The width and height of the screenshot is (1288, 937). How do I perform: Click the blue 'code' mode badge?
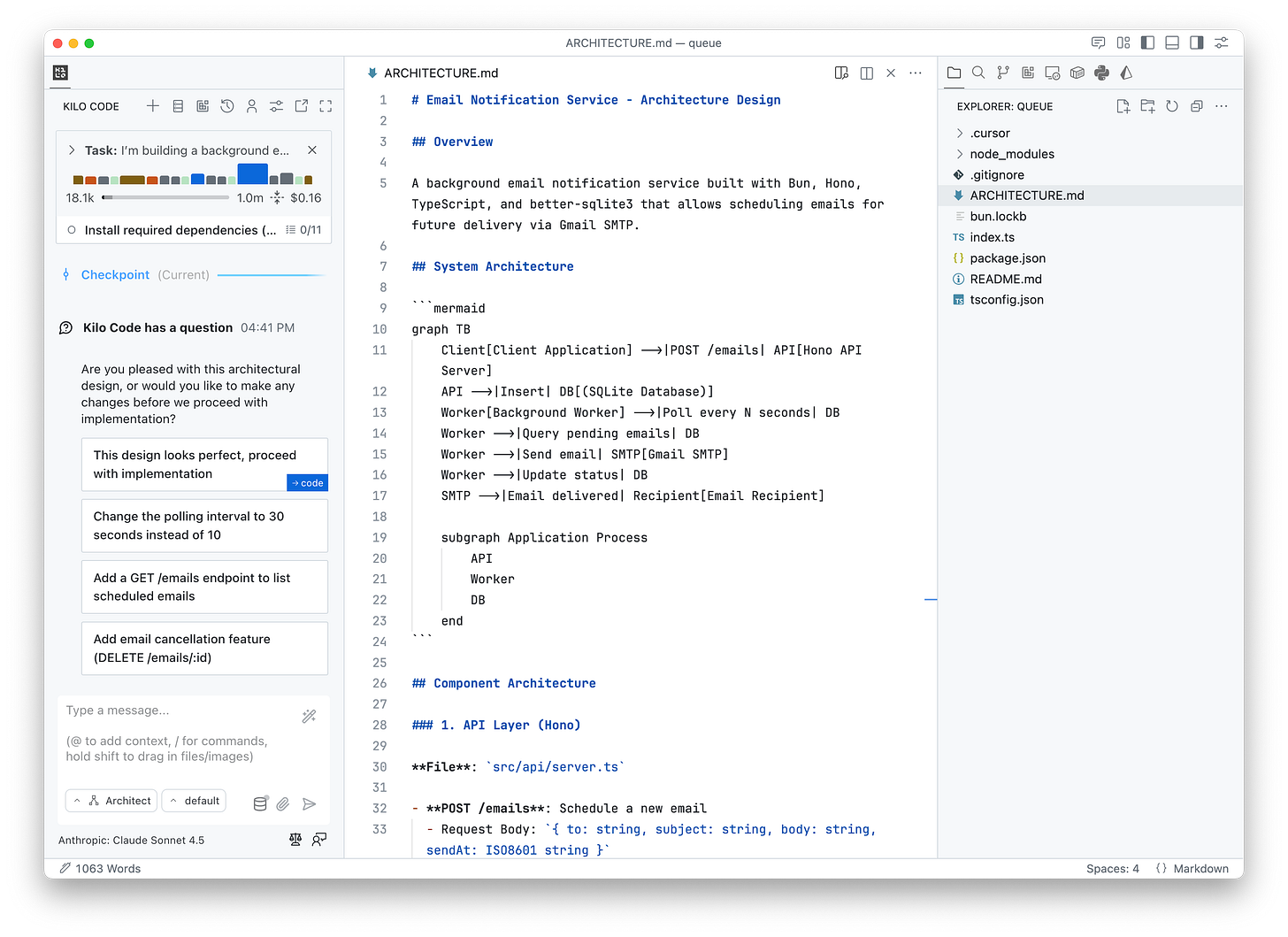307,483
